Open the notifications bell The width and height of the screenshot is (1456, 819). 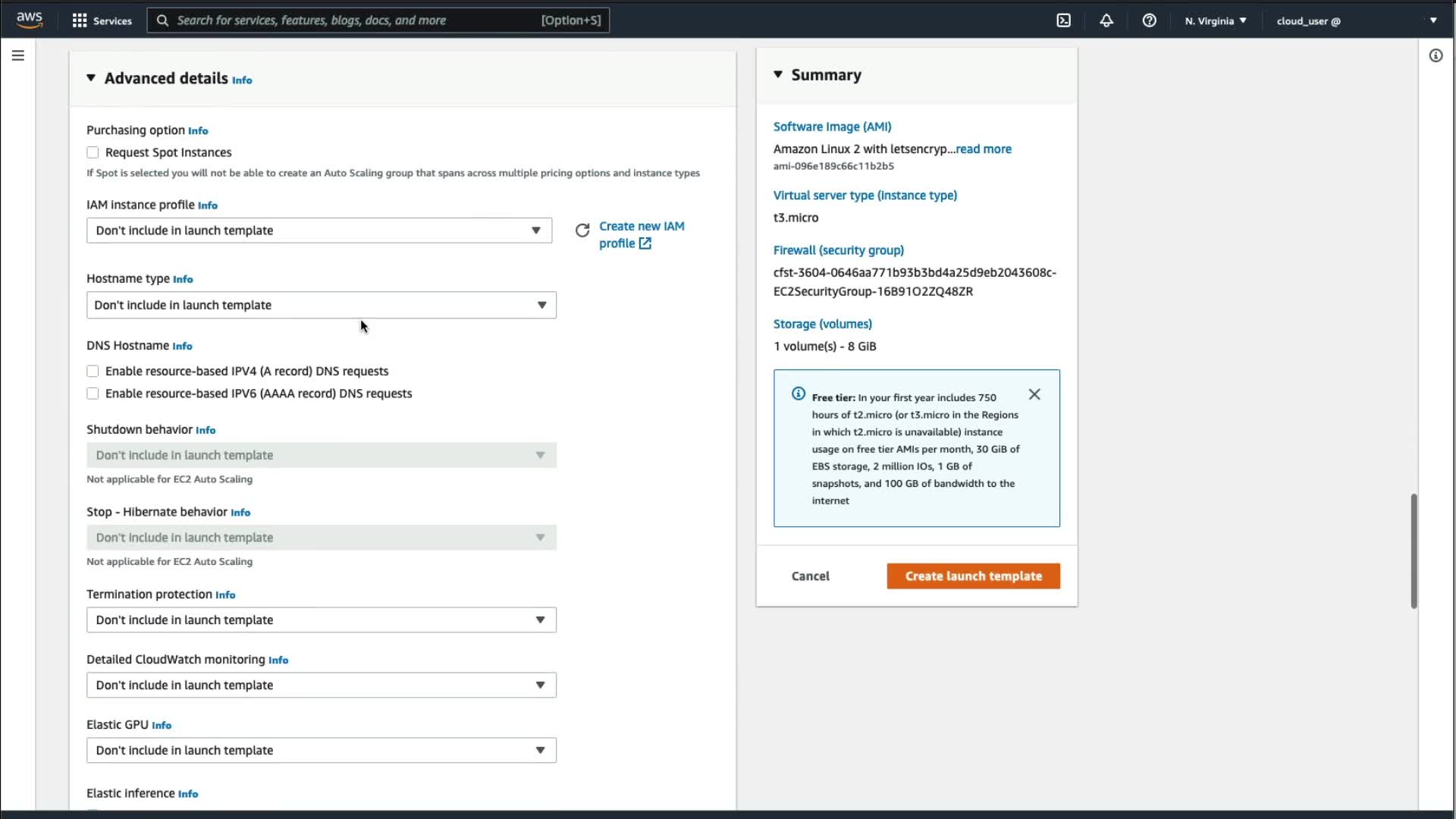(x=1106, y=20)
